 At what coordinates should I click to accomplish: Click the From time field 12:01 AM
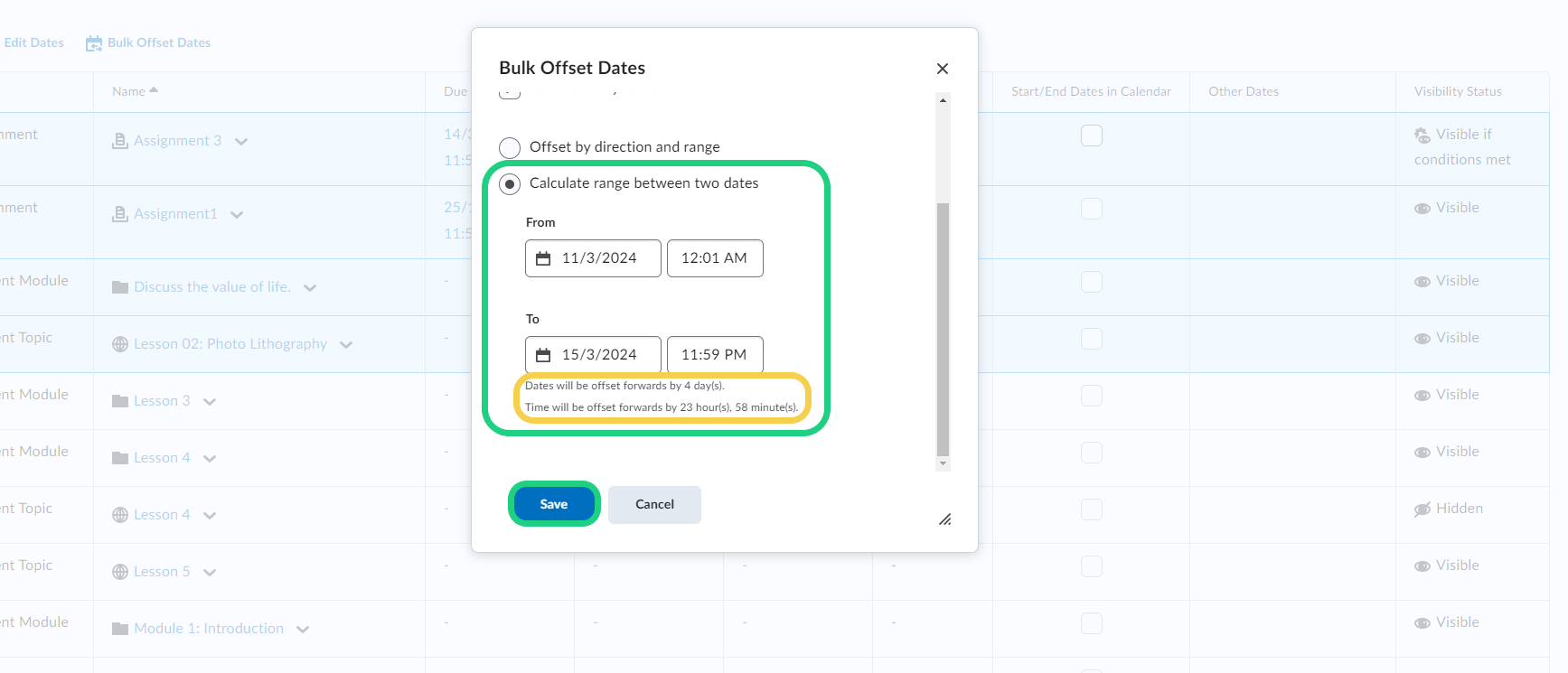[x=714, y=258]
